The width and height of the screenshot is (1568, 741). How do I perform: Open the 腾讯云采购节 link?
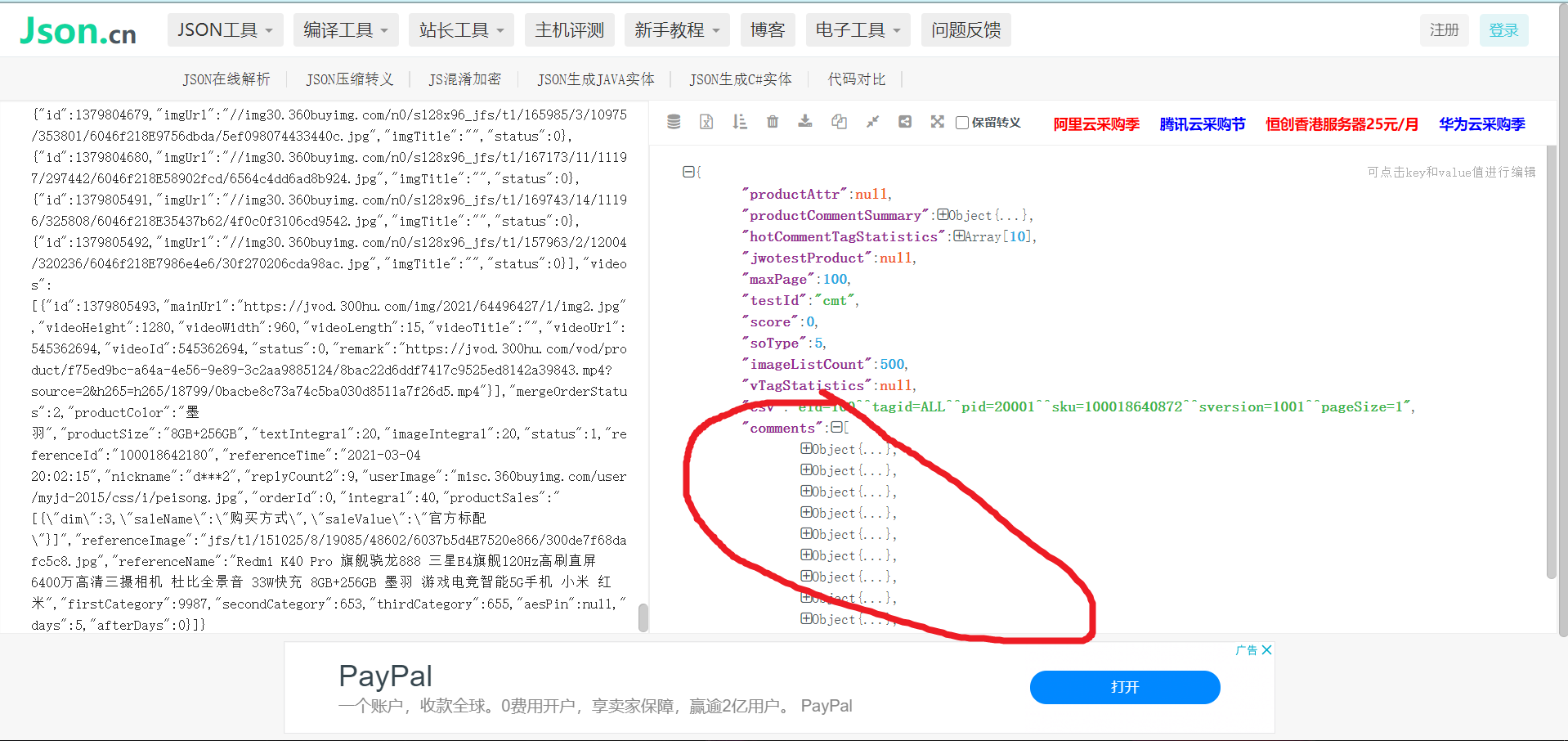(1203, 124)
